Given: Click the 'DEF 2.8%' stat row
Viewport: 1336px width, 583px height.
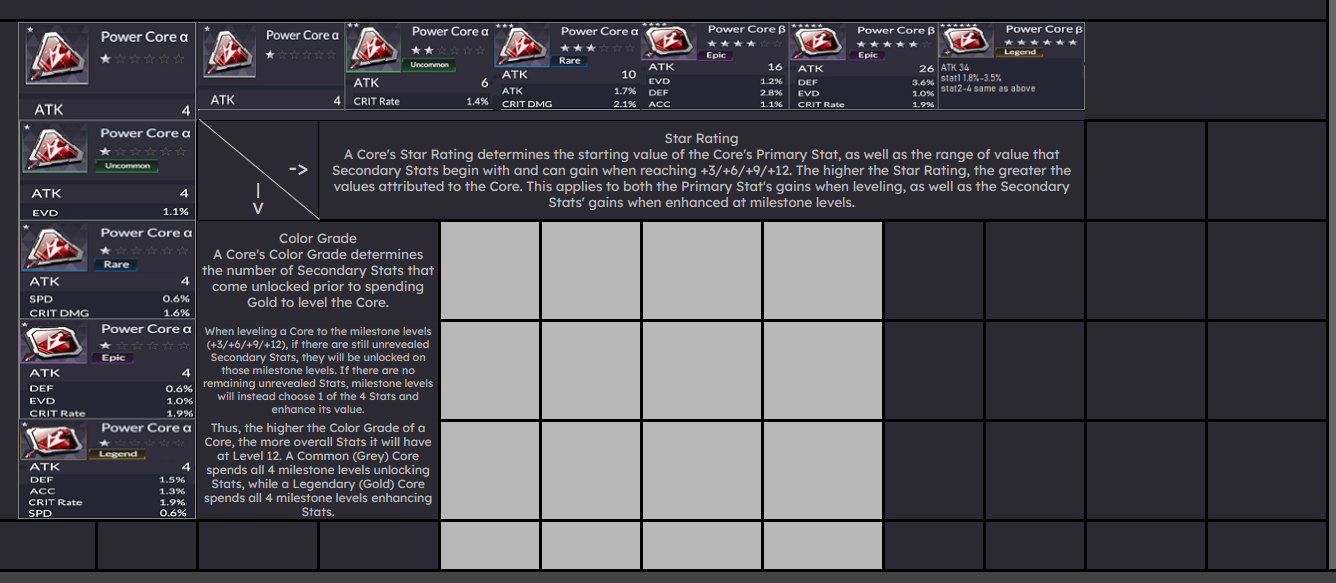Looking at the screenshot, I should (x=715, y=92).
